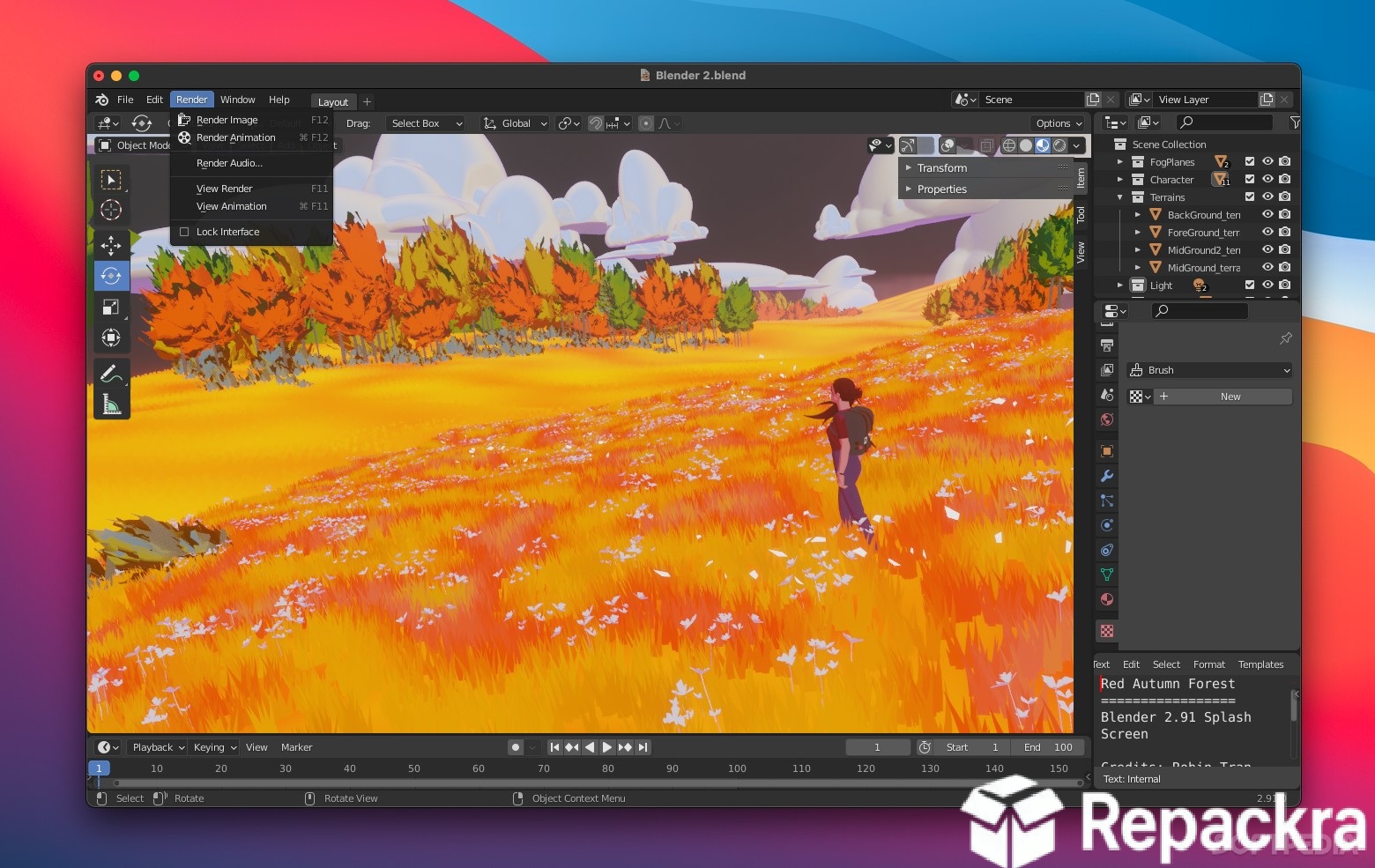The height and width of the screenshot is (868, 1375).
Task: Open the Physics properties tab
Action: click(x=1107, y=525)
